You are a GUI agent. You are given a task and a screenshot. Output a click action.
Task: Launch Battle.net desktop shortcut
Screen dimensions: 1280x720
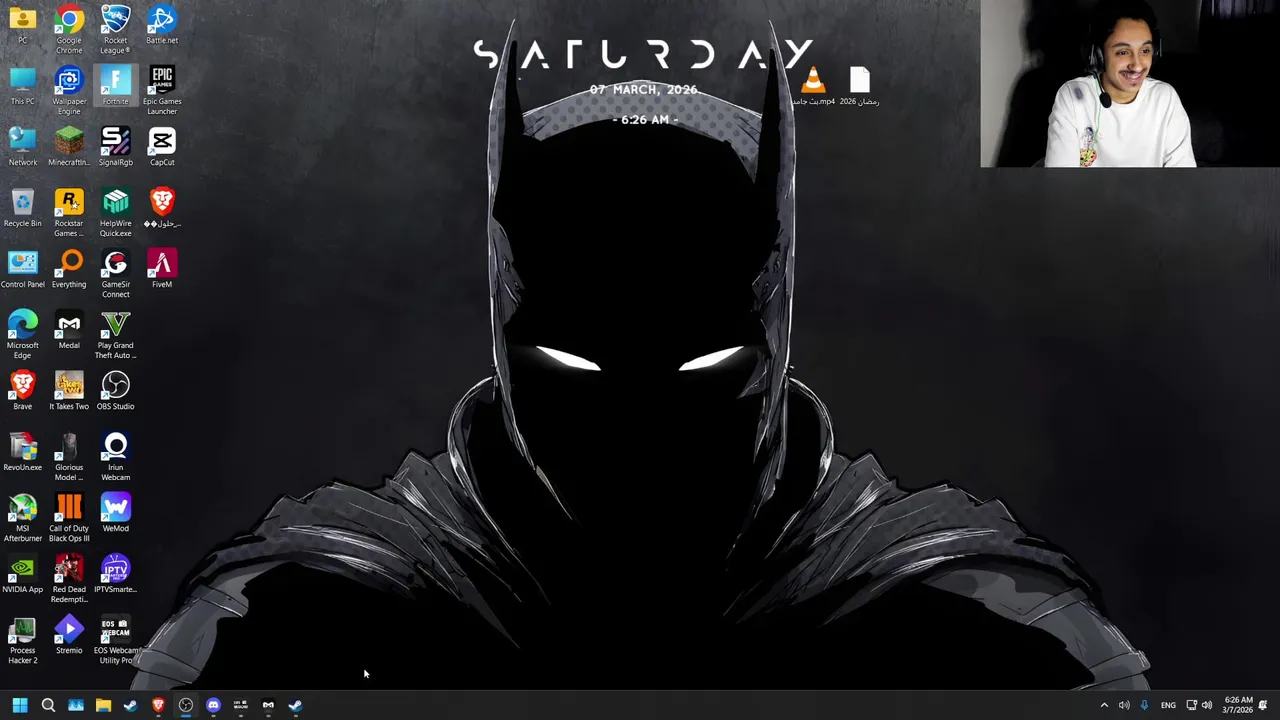click(162, 26)
